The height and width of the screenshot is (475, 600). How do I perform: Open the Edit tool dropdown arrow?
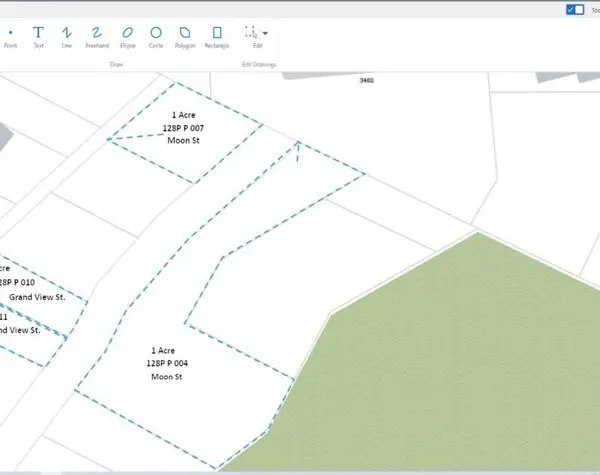[x=265, y=33]
